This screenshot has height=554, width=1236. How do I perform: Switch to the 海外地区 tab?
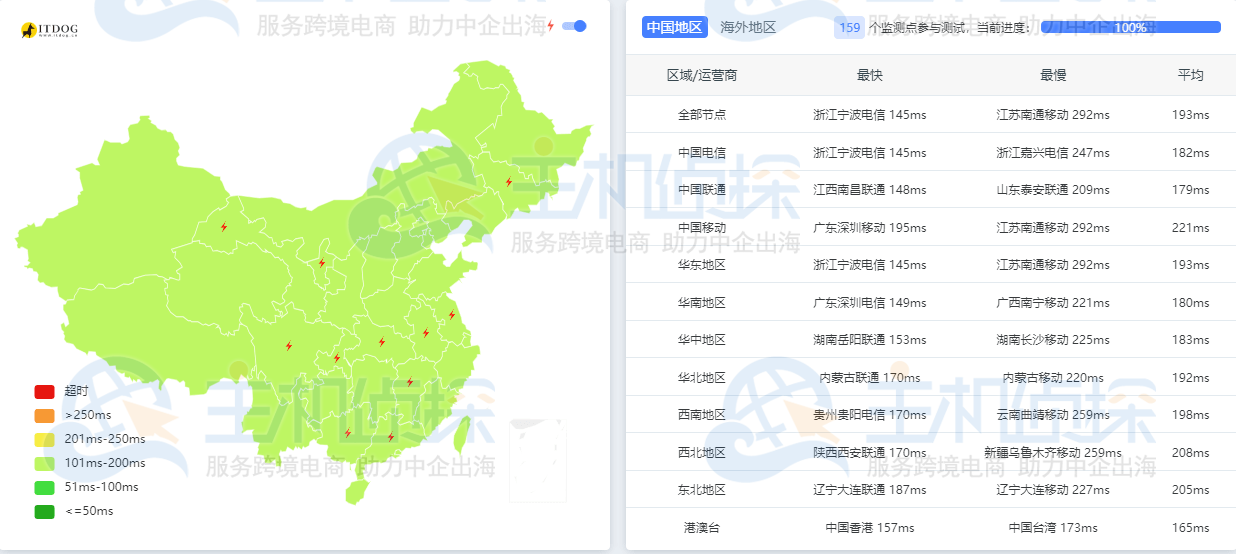pos(748,28)
